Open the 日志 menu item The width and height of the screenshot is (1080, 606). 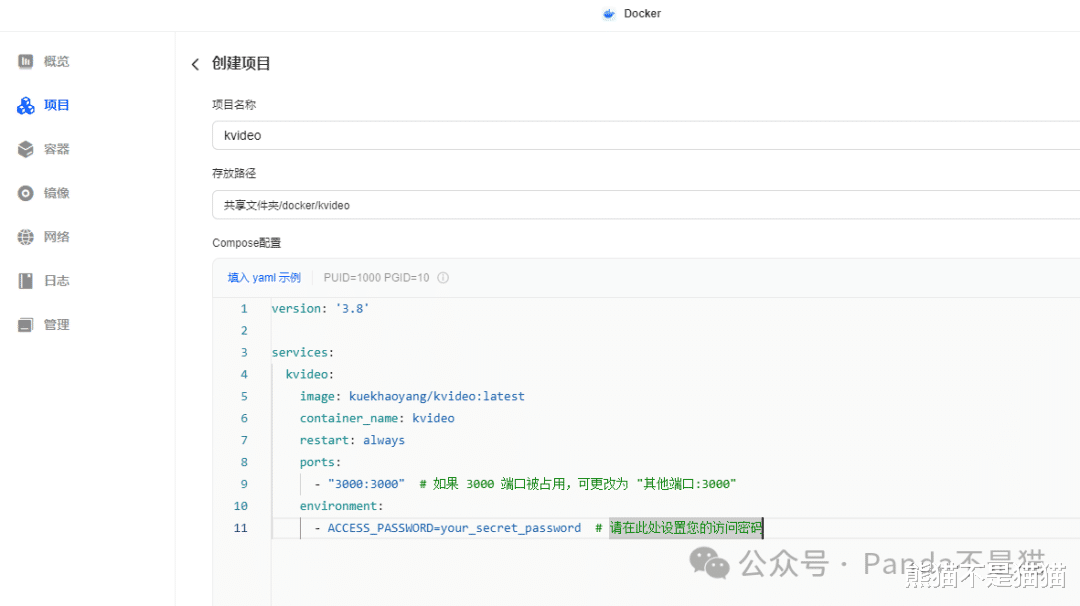click(x=56, y=281)
